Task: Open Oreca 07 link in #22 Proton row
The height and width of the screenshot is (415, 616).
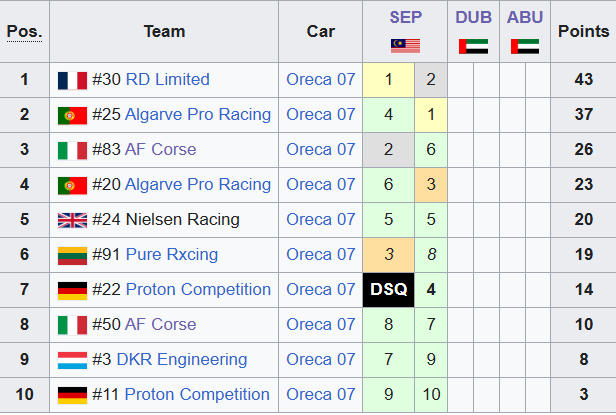Action: [x=321, y=289]
